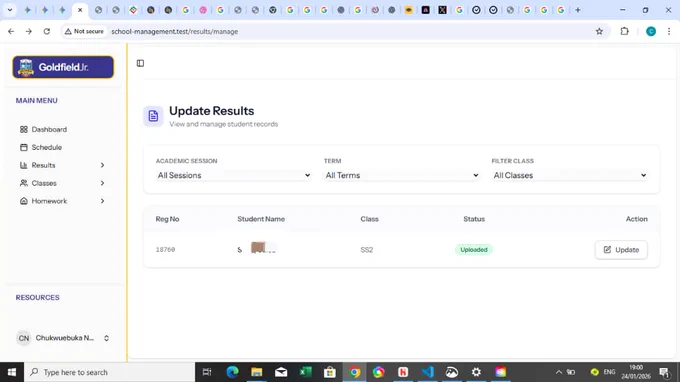Expand the Results submenu chevron
The width and height of the screenshot is (680, 382).
tap(102, 165)
